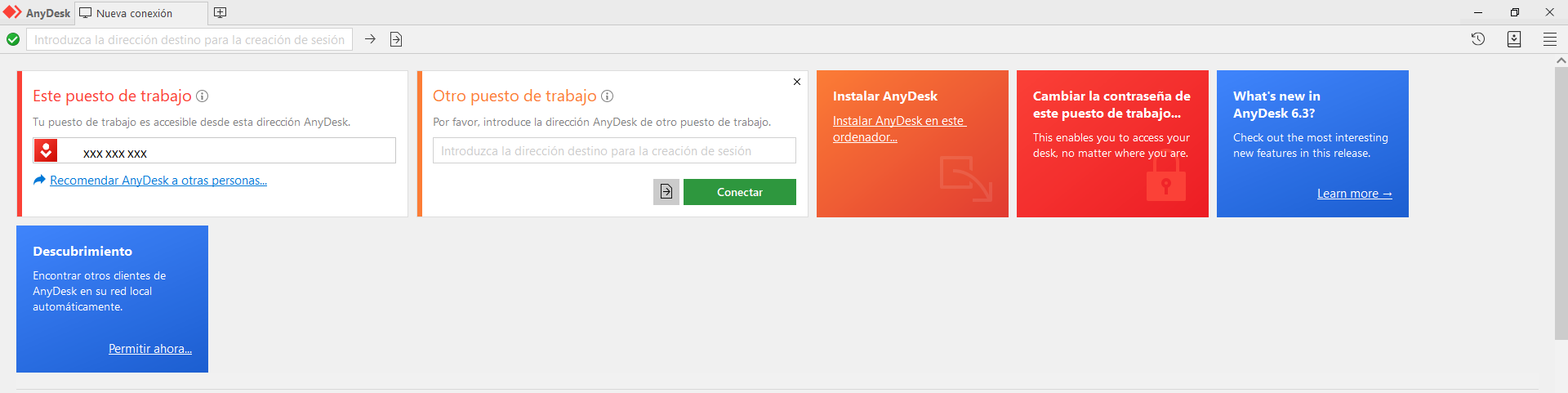The width and height of the screenshot is (1568, 393).
Task: Click info icon next to Este puesto de trabajo
Action: (x=203, y=96)
